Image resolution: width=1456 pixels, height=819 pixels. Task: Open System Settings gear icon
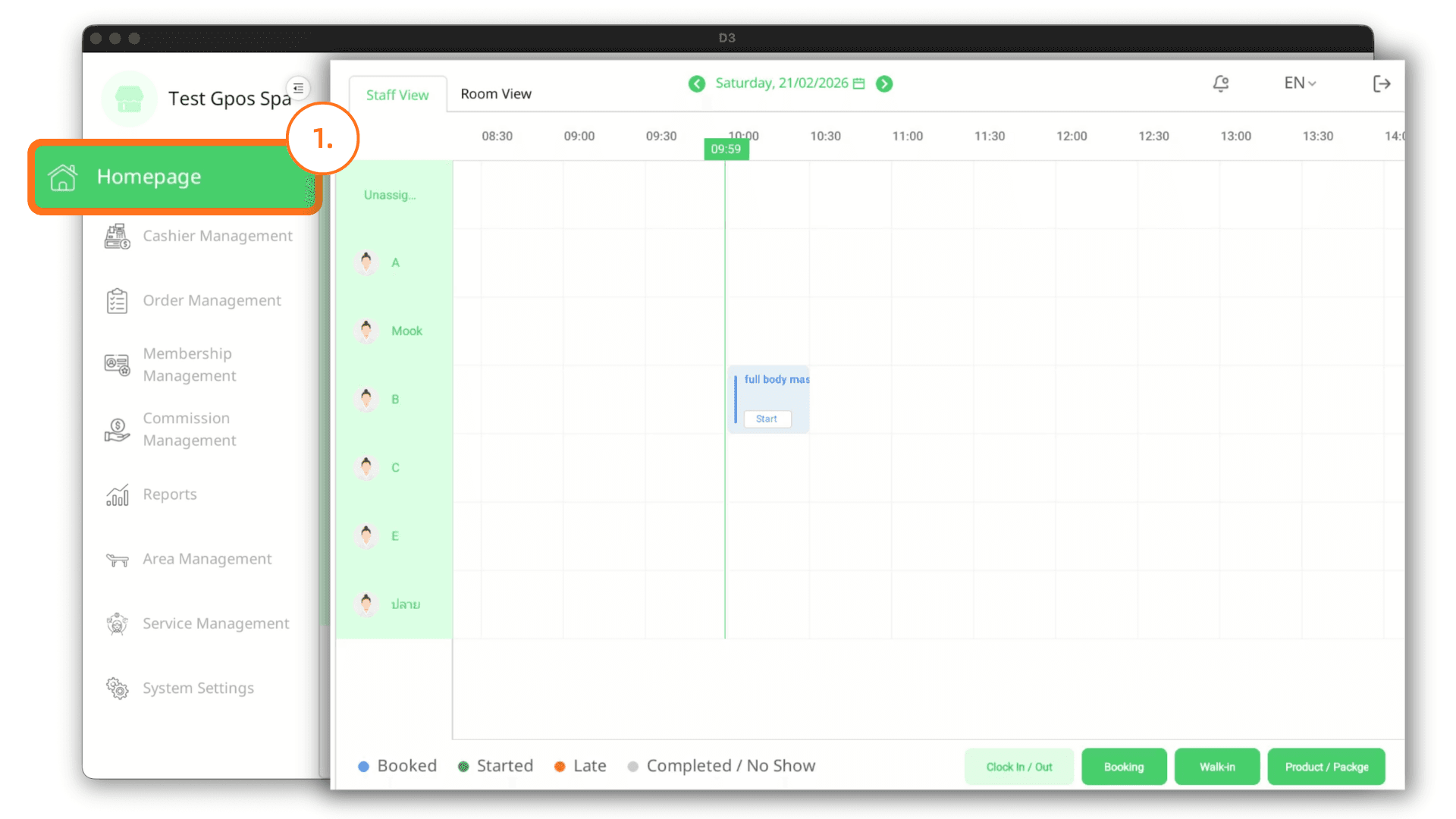117,689
